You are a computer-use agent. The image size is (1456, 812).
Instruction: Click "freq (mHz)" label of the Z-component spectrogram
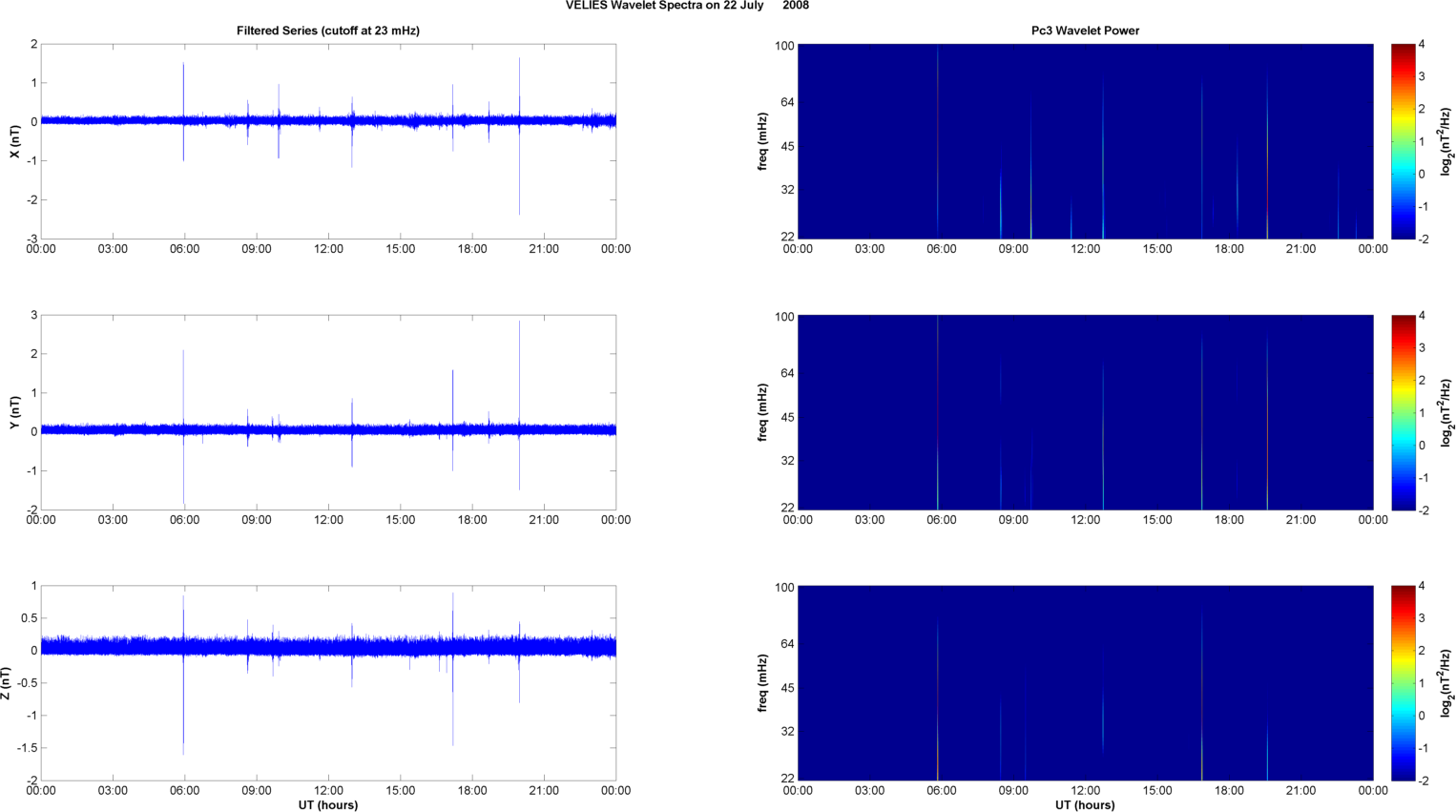coord(763,683)
